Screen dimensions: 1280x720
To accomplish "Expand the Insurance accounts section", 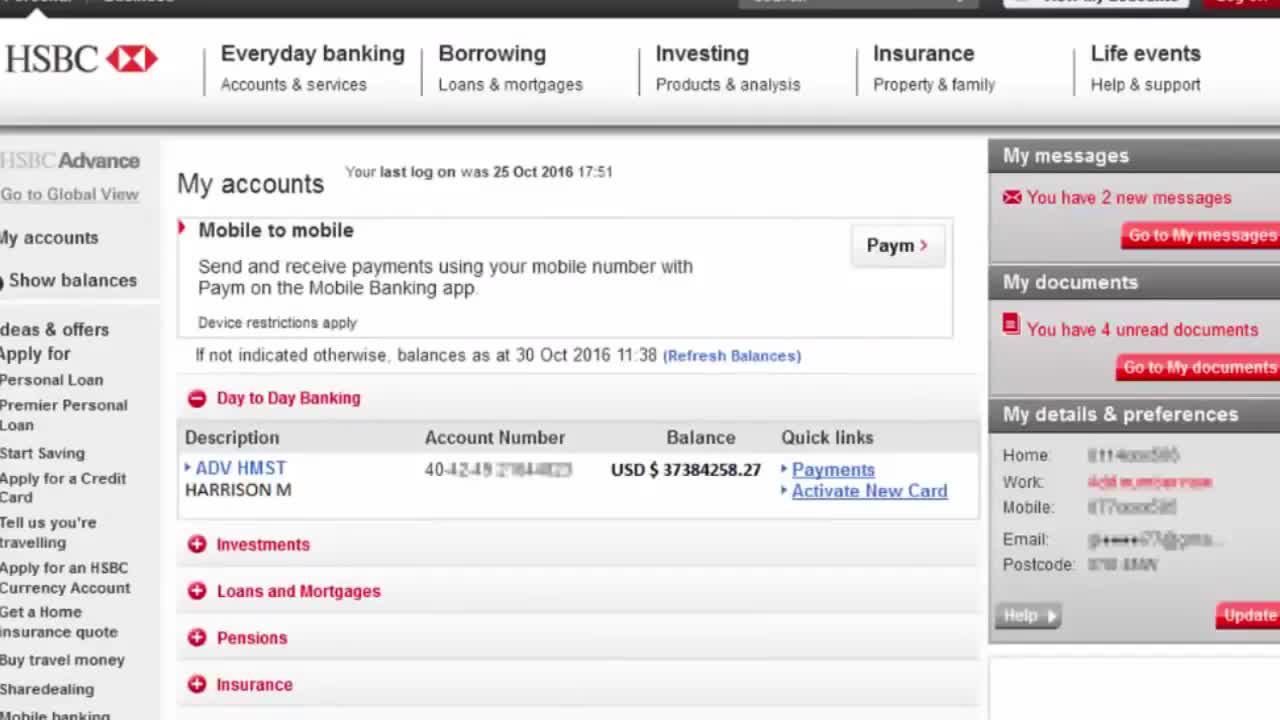I will [x=197, y=685].
